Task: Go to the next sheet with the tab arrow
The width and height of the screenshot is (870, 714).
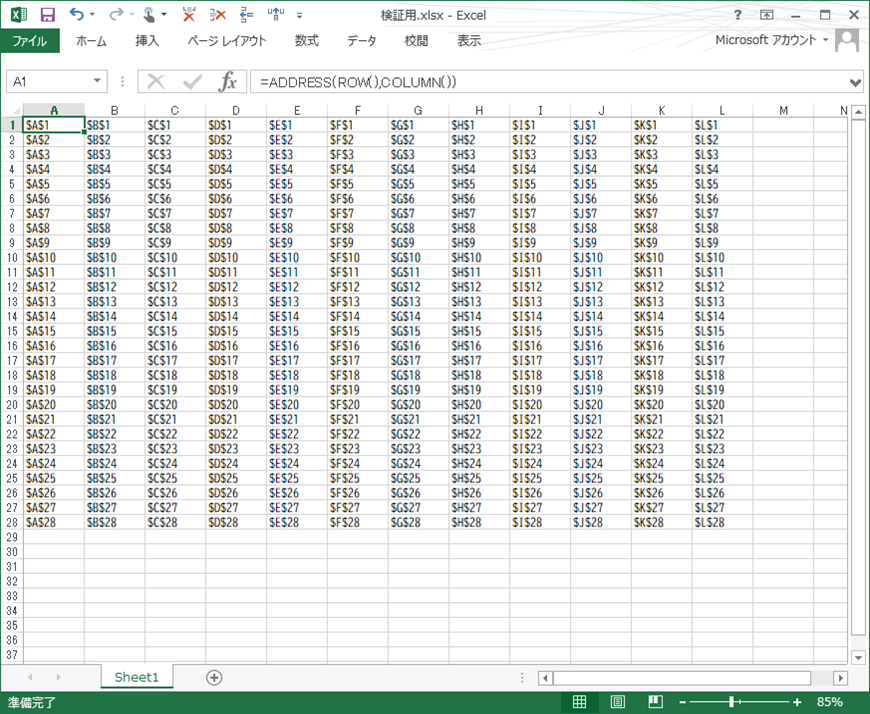Action: (x=58, y=677)
